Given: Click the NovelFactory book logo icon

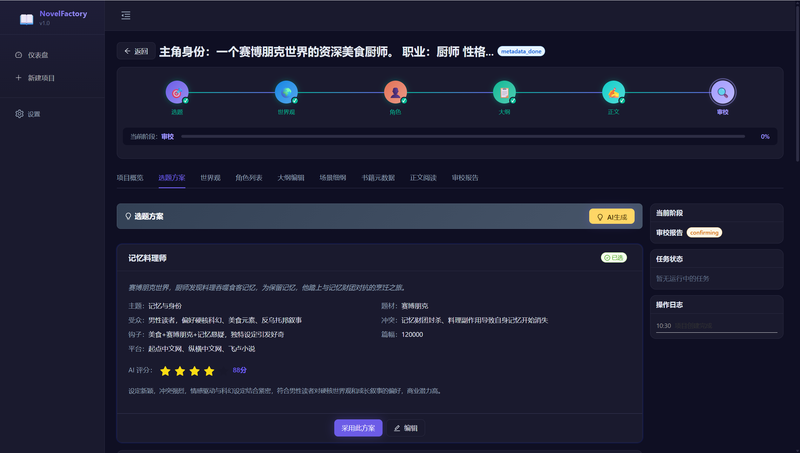Looking at the screenshot, I should pos(27,19).
